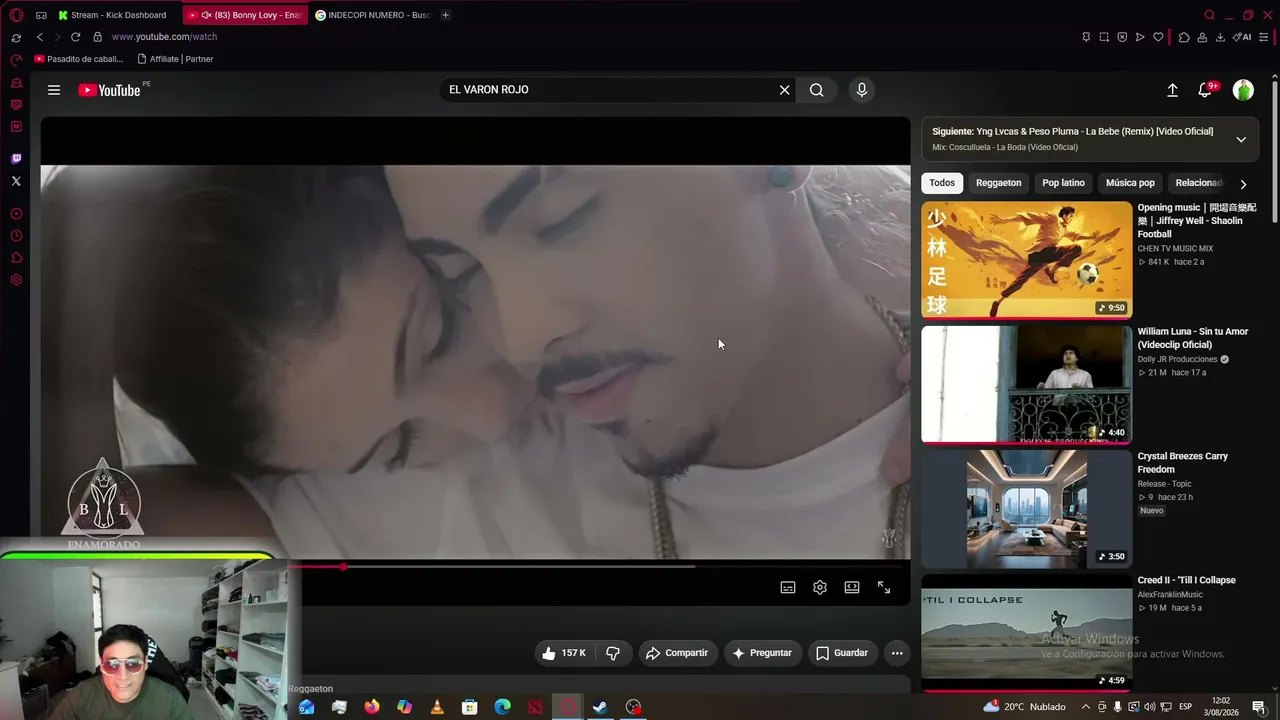Select the Música pop filter chip
1280x720 pixels.
pos(1130,183)
